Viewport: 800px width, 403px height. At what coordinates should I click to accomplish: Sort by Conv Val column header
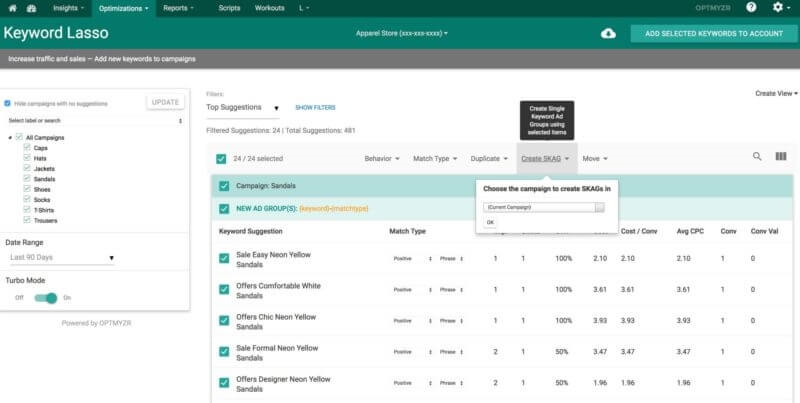click(x=764, y=231)
